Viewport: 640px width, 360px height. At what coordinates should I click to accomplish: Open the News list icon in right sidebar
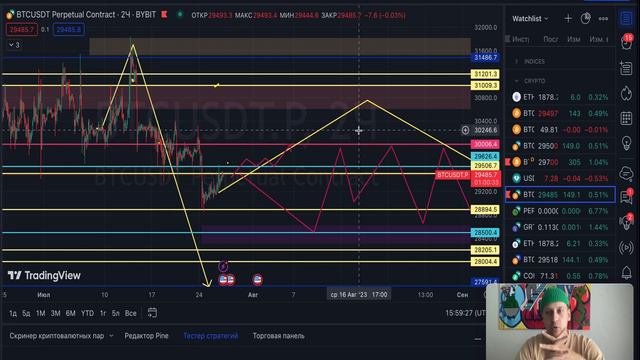pyautogui.click(x=626, y=68)
